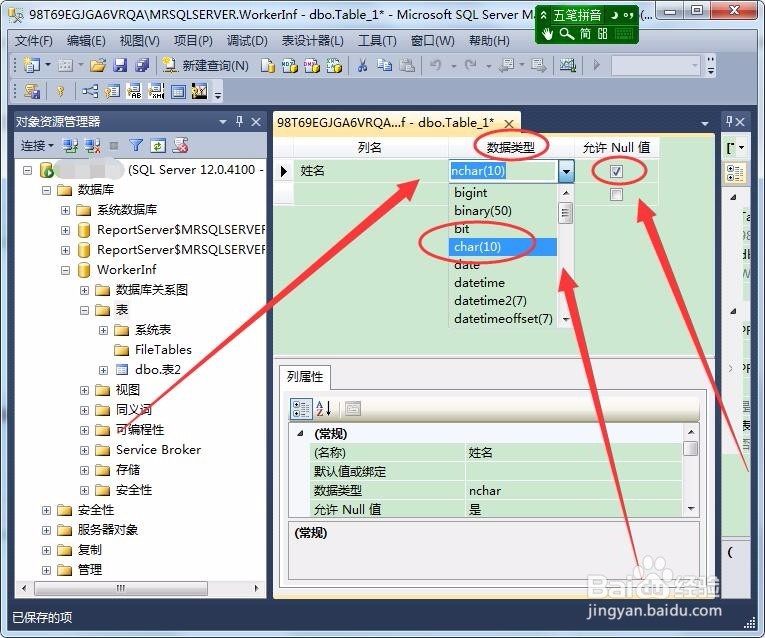Screen dimensions: 765x638
Task: Expand the 数据库关系图 node
Action: tap(84, 290)
